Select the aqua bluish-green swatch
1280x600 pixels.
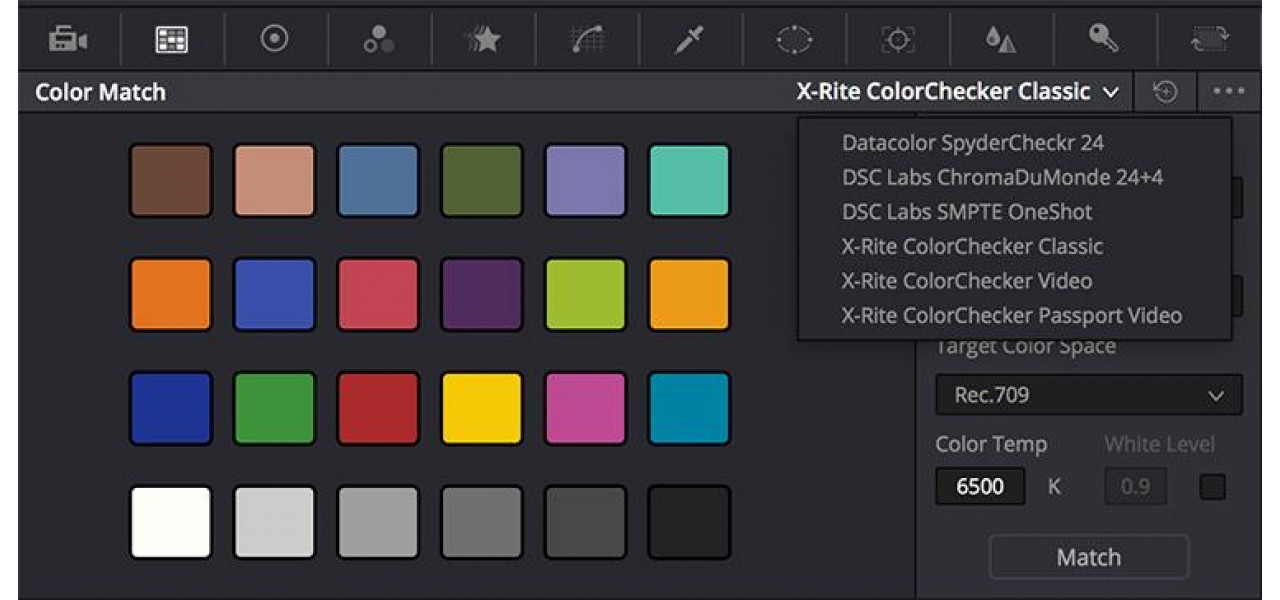click(690, 181)
